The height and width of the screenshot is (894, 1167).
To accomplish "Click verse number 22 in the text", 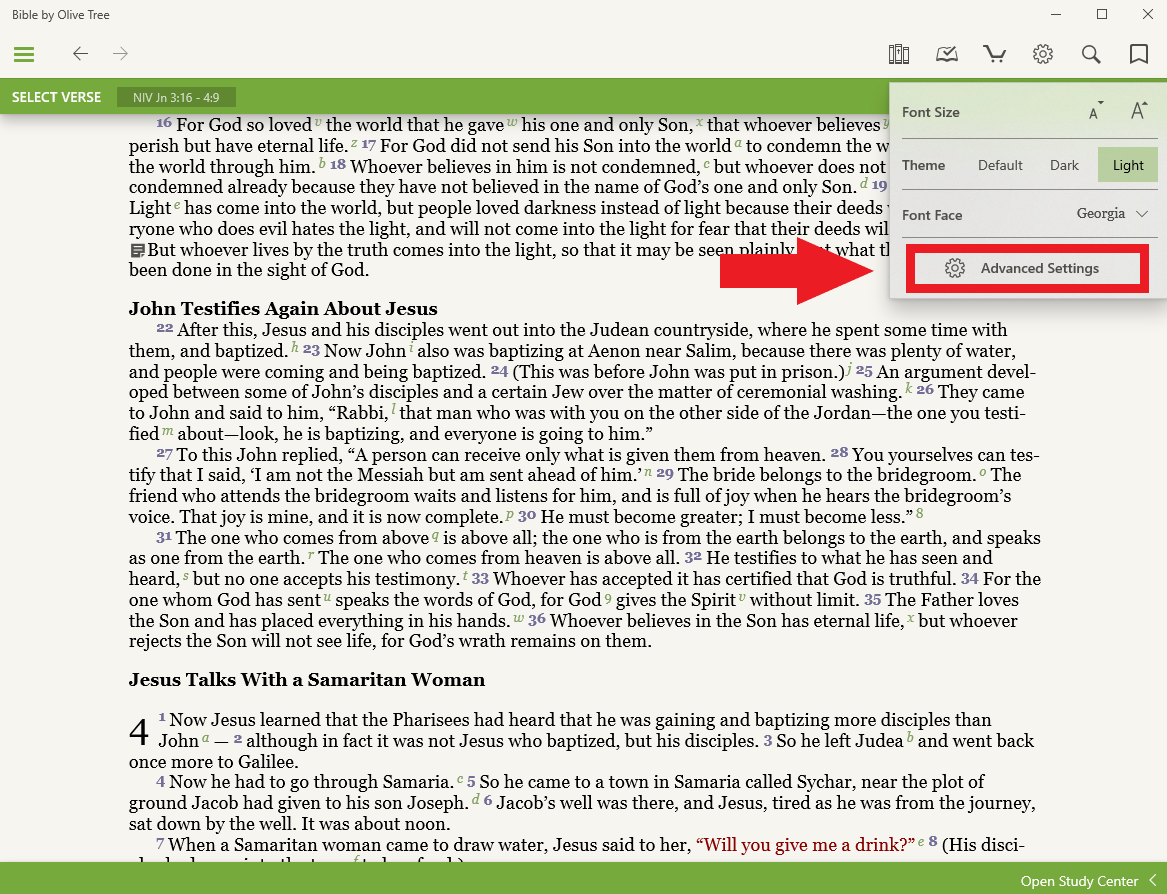I will [x=164, y=329].
